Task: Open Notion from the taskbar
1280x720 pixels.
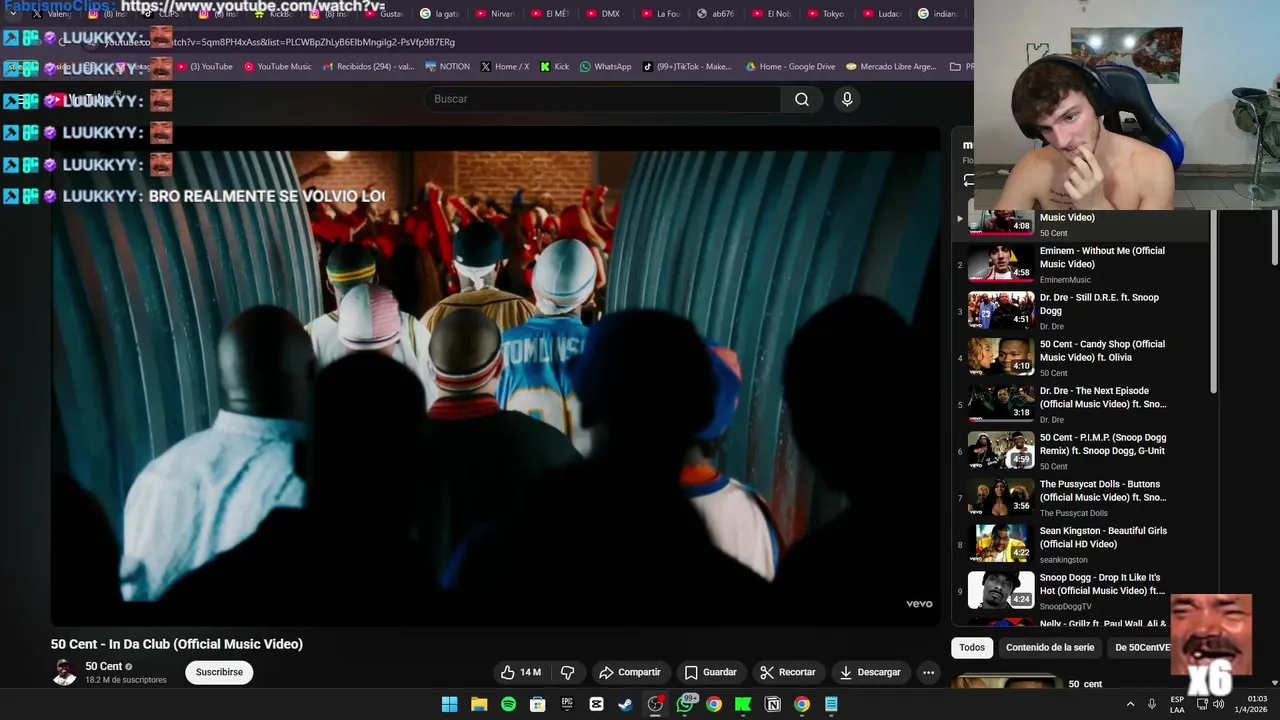Action: pyautogui.click(x=772, y=704)
